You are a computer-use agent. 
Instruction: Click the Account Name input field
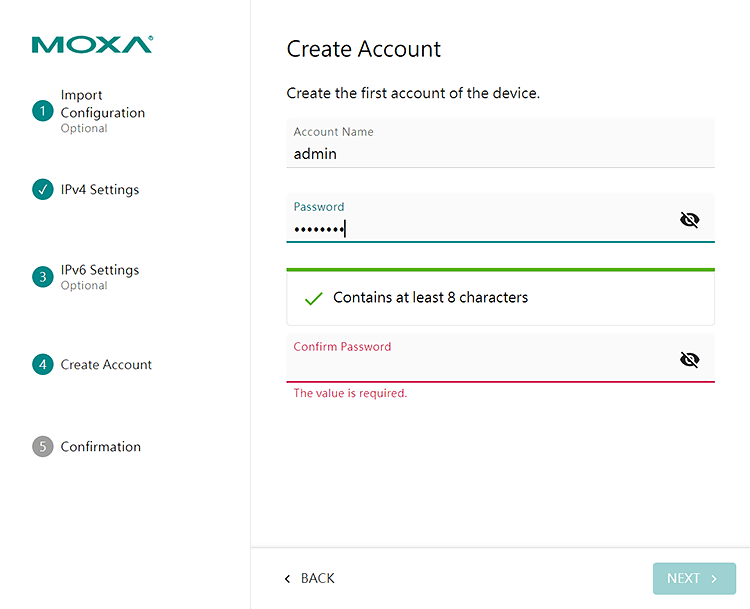(x=500, y=154)
